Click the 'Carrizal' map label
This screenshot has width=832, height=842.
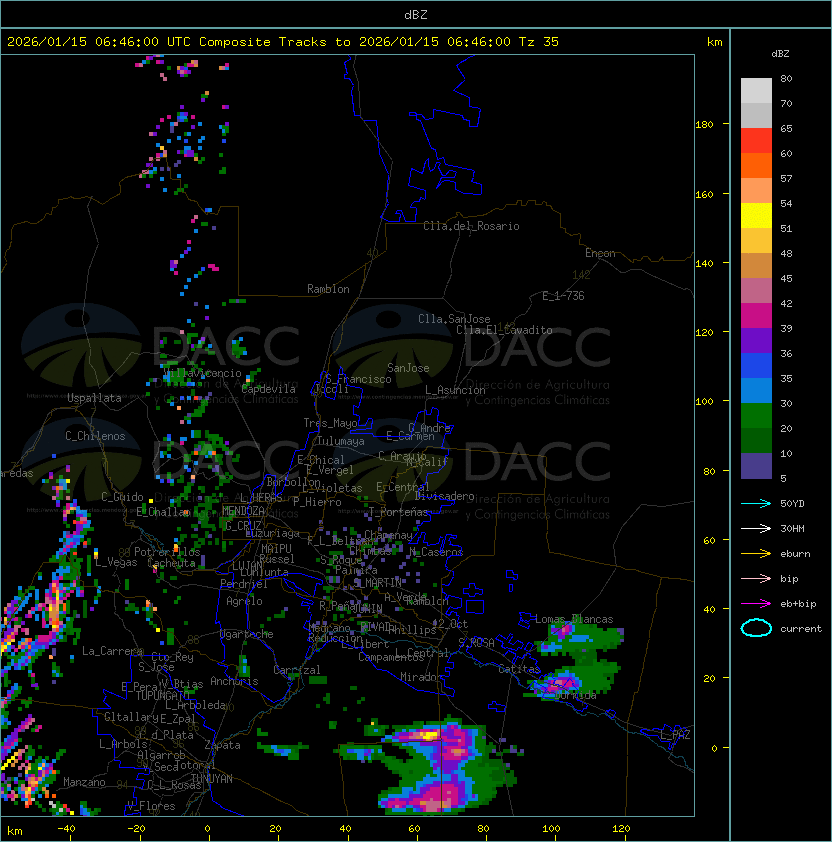pyautogui.click(x=297, y=670)
